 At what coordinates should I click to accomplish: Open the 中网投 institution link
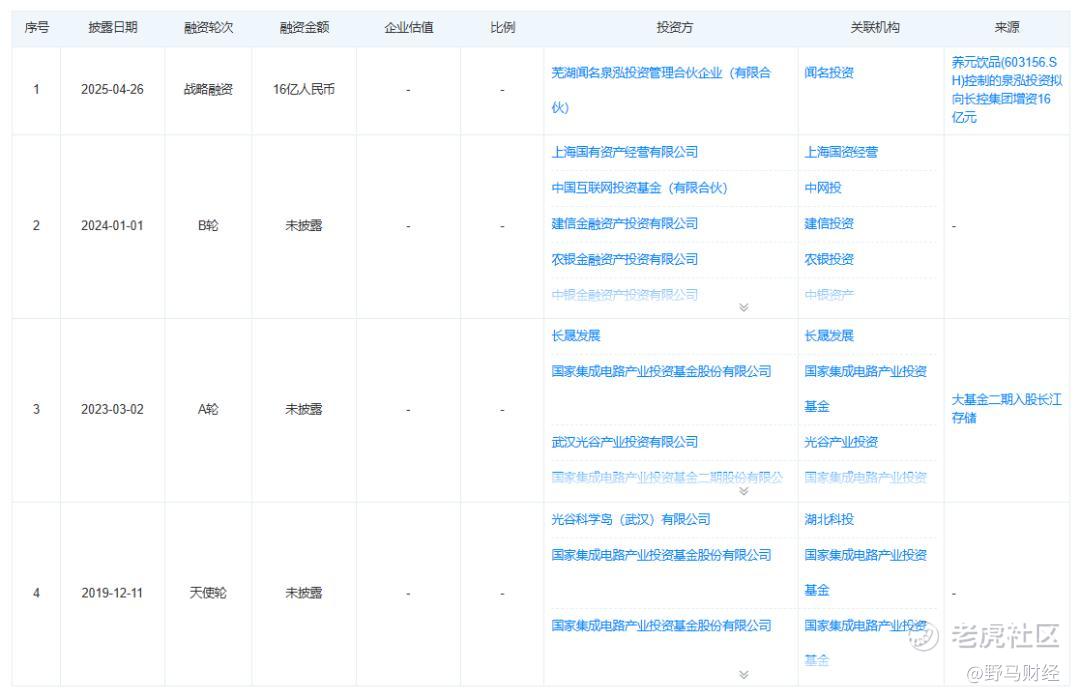[x=822, y=187]
